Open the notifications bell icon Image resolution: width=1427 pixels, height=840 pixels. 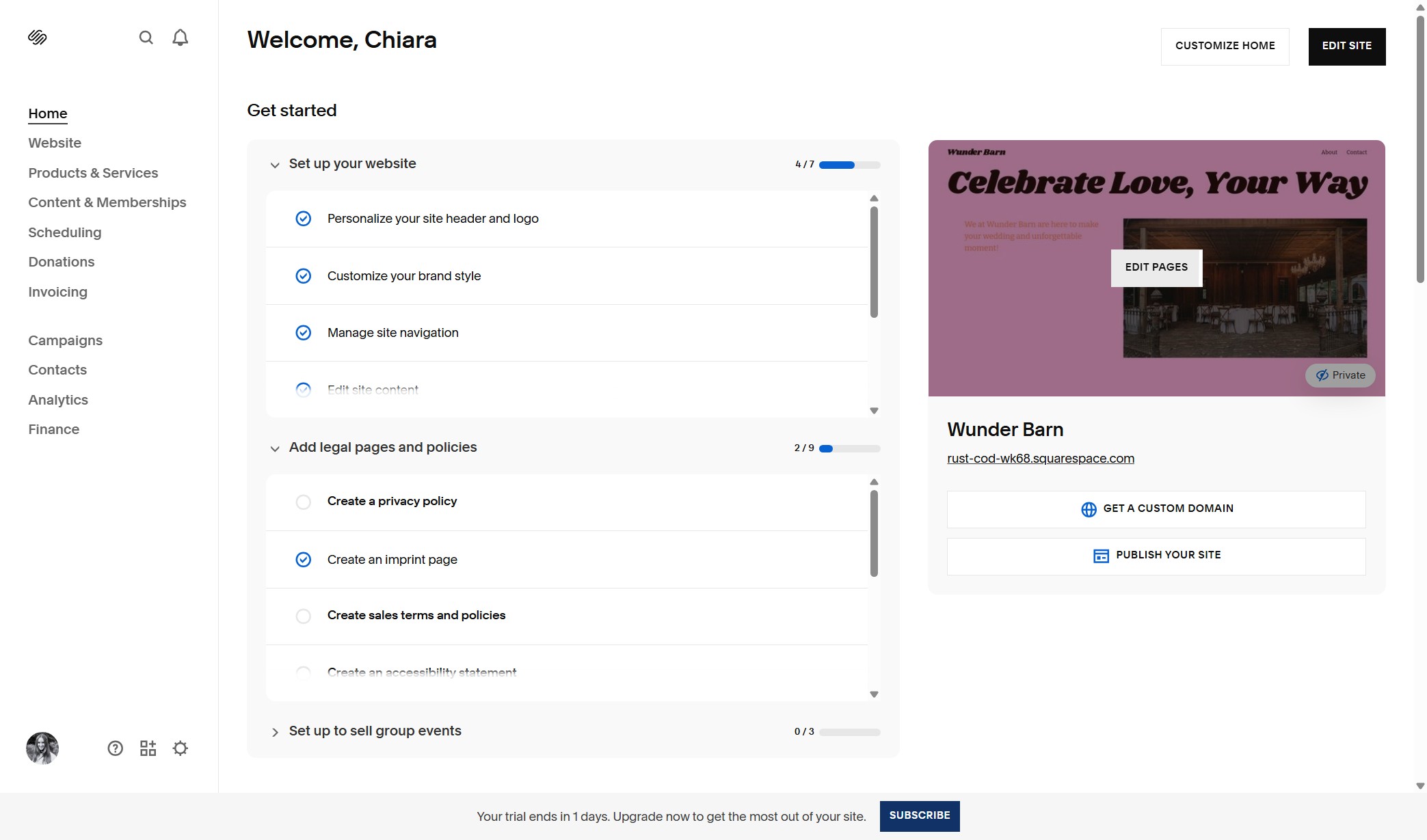tap(180, 38)
